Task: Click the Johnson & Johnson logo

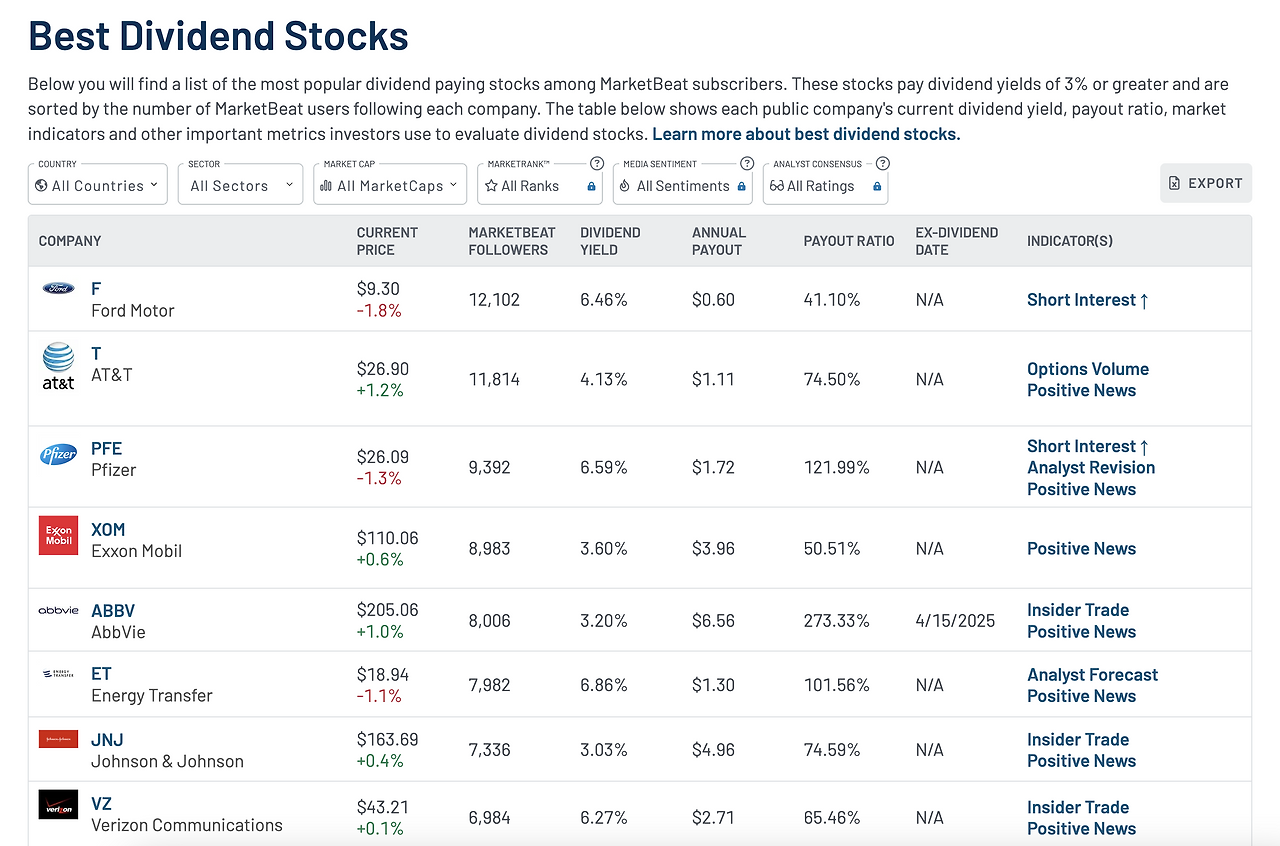Action: pyautogui.click(x=58, y=739)
